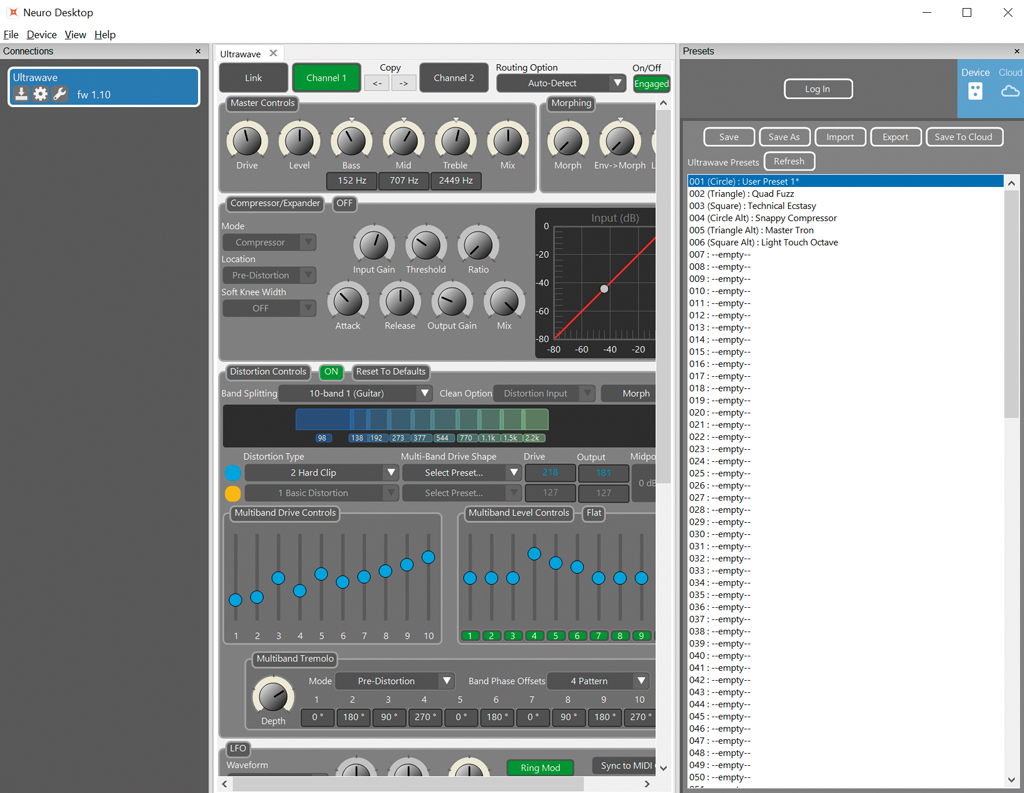
Task: Click the Env->Morph knob
Action: pos(620,140)
